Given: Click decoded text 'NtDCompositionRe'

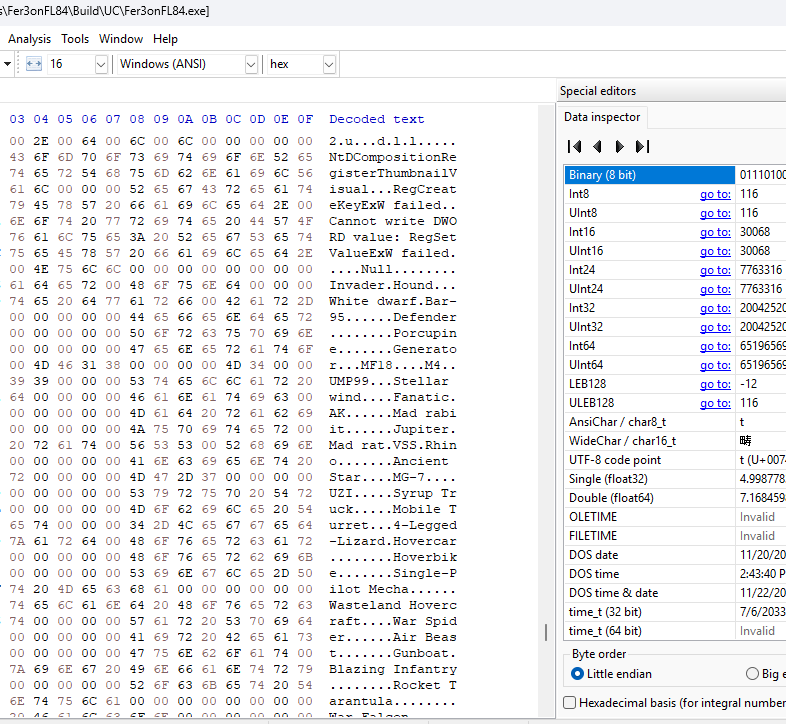Looking at the screenshot, I should coord(392,157).
